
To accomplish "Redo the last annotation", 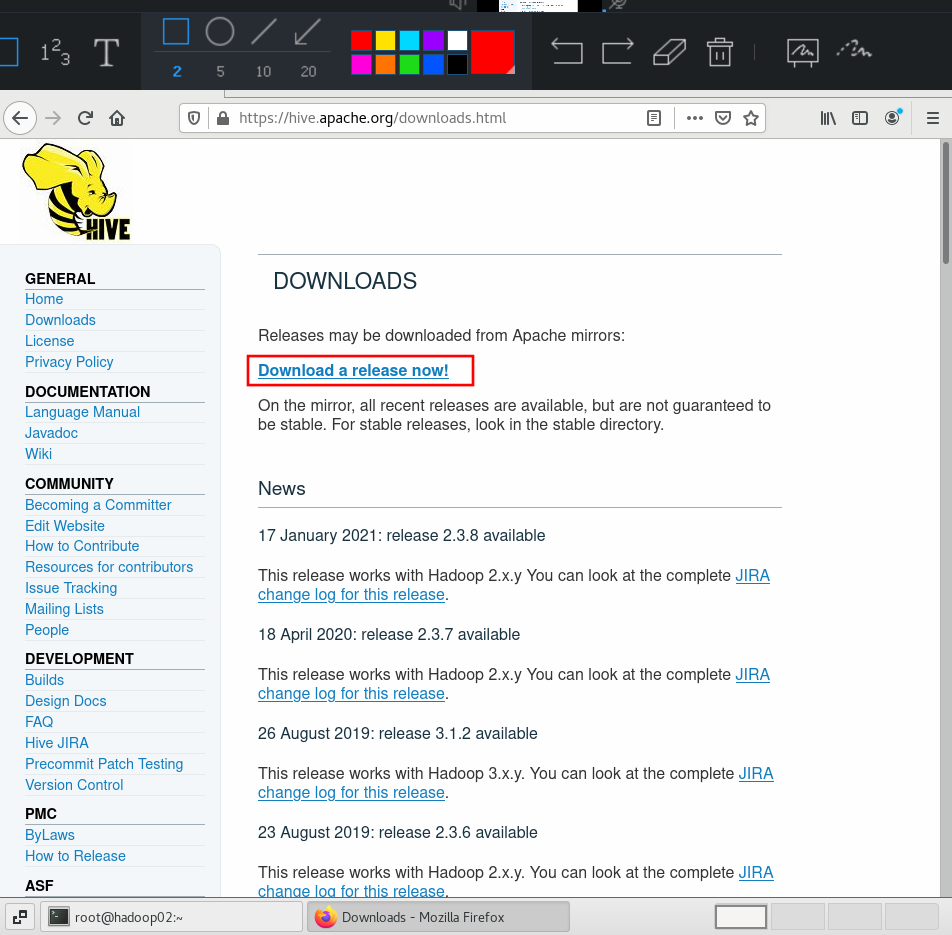I will [x=618, y=52].
